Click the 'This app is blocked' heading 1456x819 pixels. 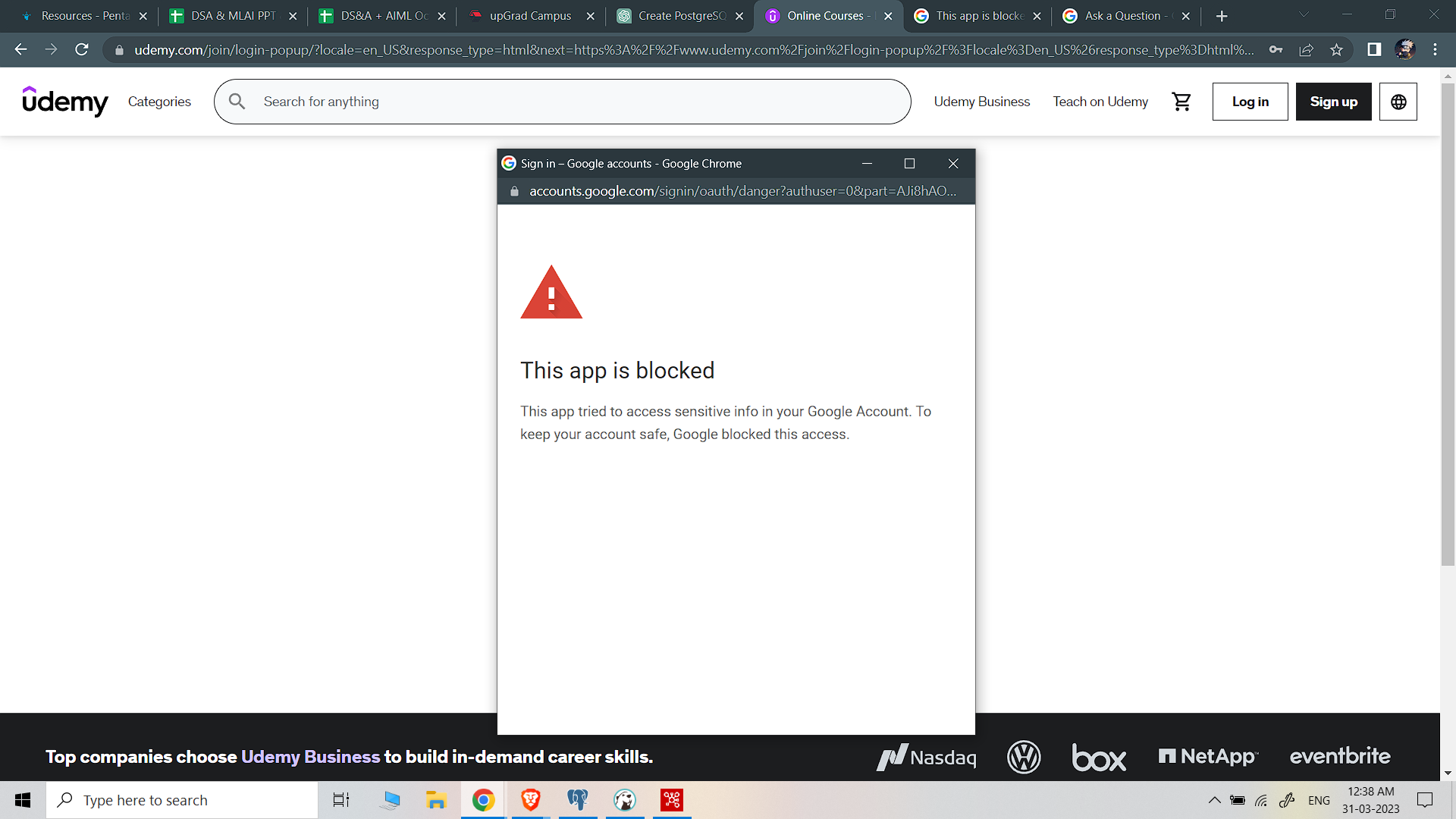[617, 370]
